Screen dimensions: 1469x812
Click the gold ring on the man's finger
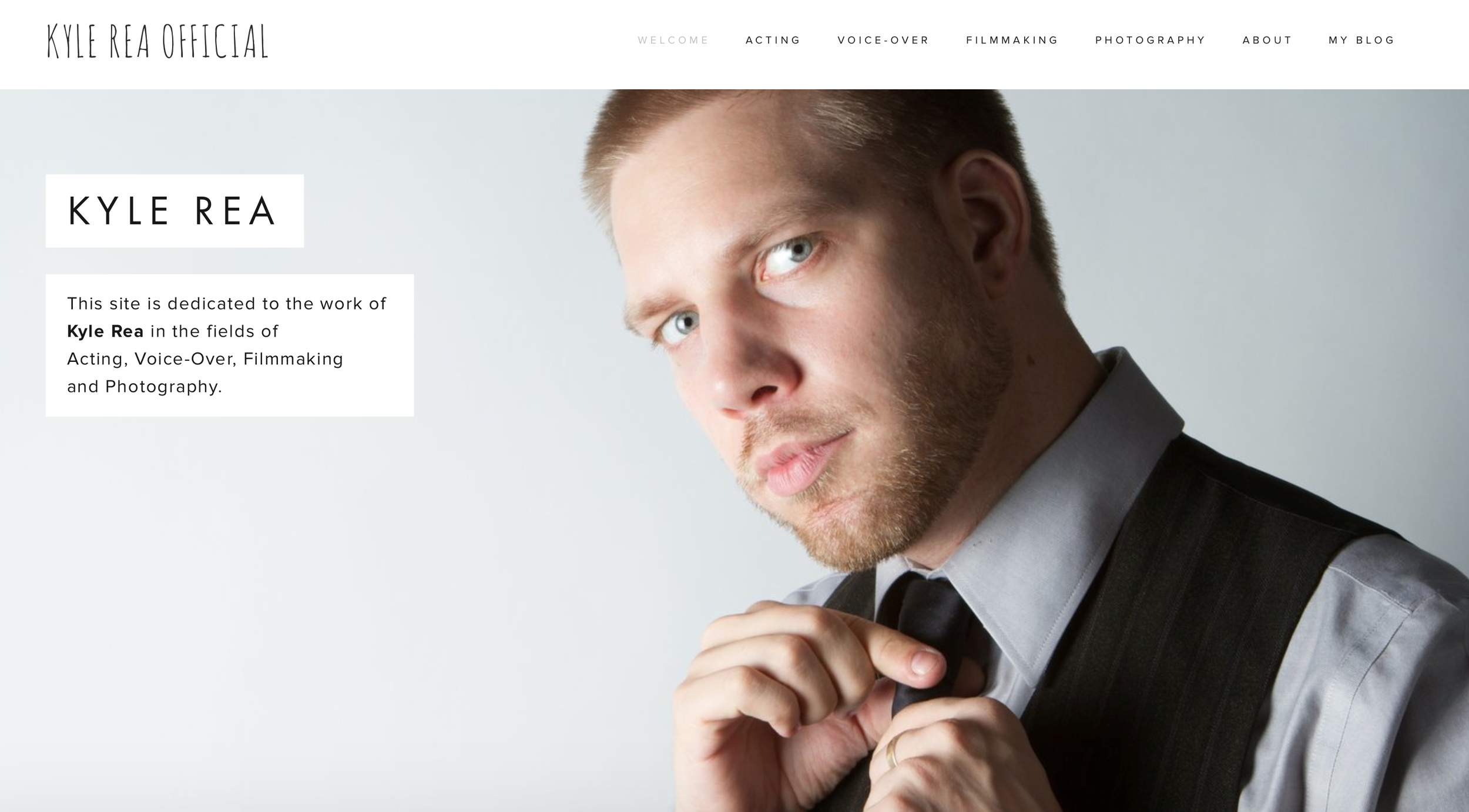tap(892, 751)
